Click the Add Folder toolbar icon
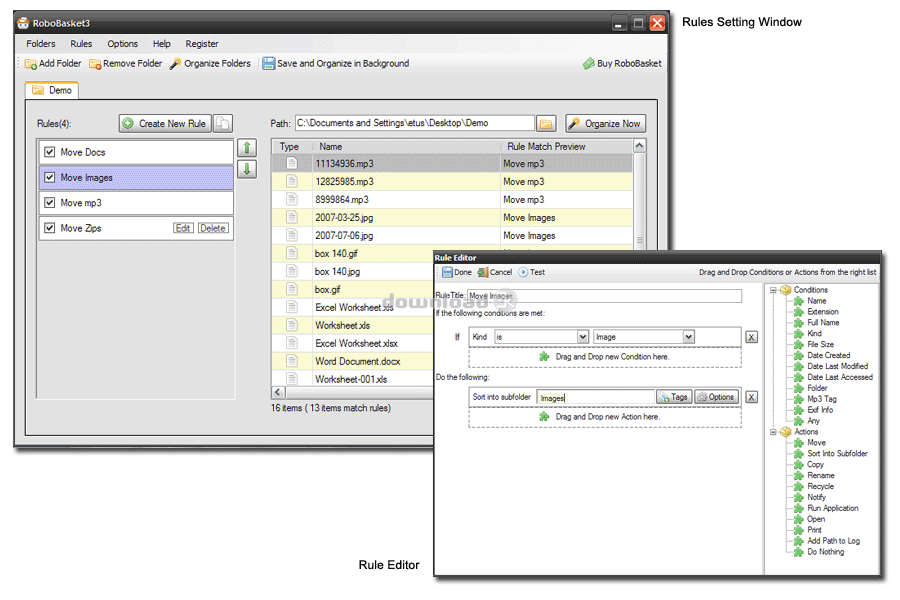This screenshot has height=600, width=900. coord(31,64)
